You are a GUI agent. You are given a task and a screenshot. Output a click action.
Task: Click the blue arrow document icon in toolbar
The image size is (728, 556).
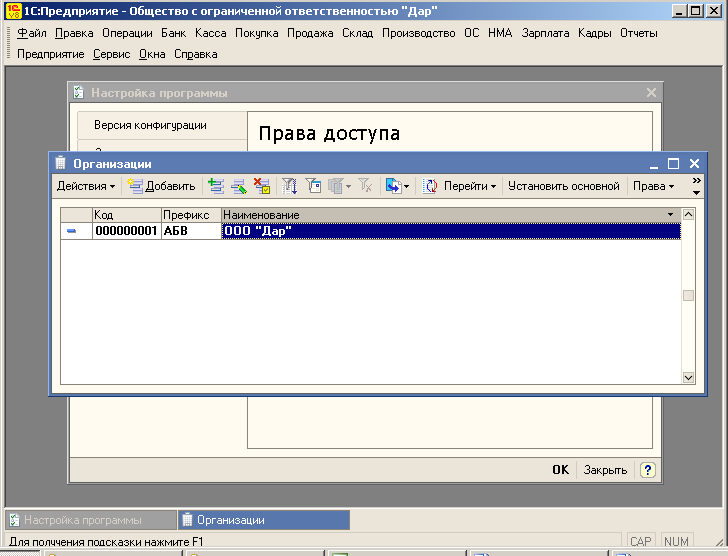point(393,186)
